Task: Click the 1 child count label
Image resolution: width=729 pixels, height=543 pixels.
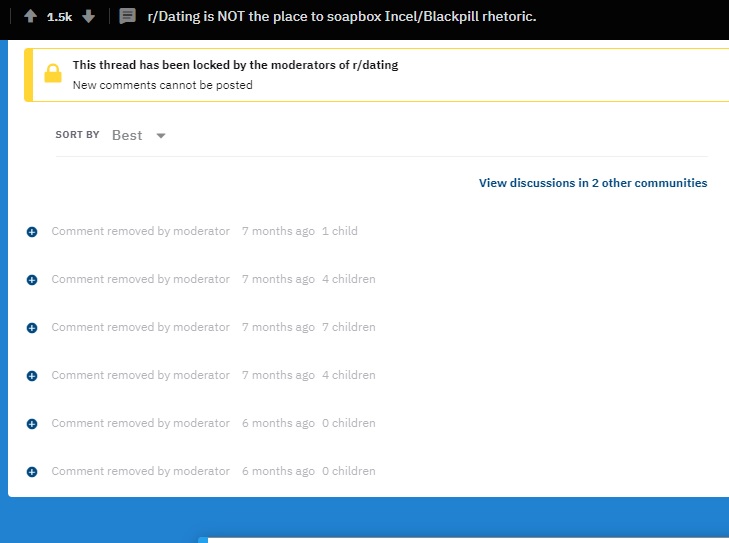Action: (339, 231)
